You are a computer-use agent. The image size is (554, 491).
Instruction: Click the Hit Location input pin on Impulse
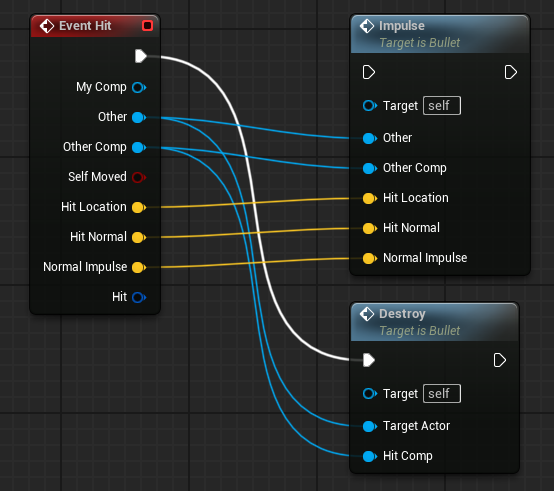(x=370, y=199)
